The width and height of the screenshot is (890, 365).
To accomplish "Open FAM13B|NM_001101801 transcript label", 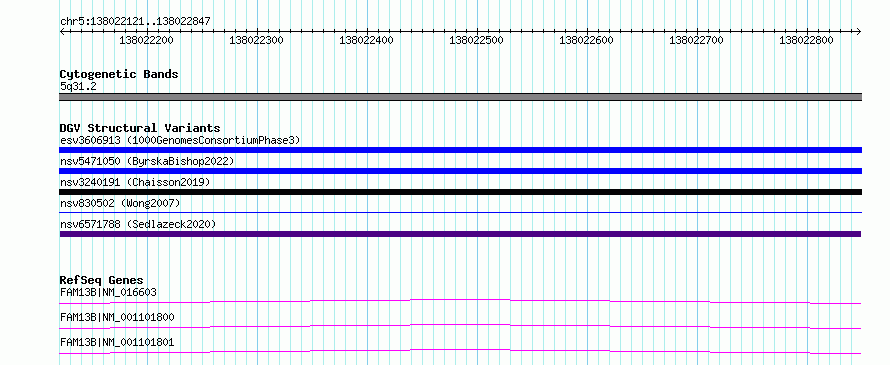I will point(117,342).
